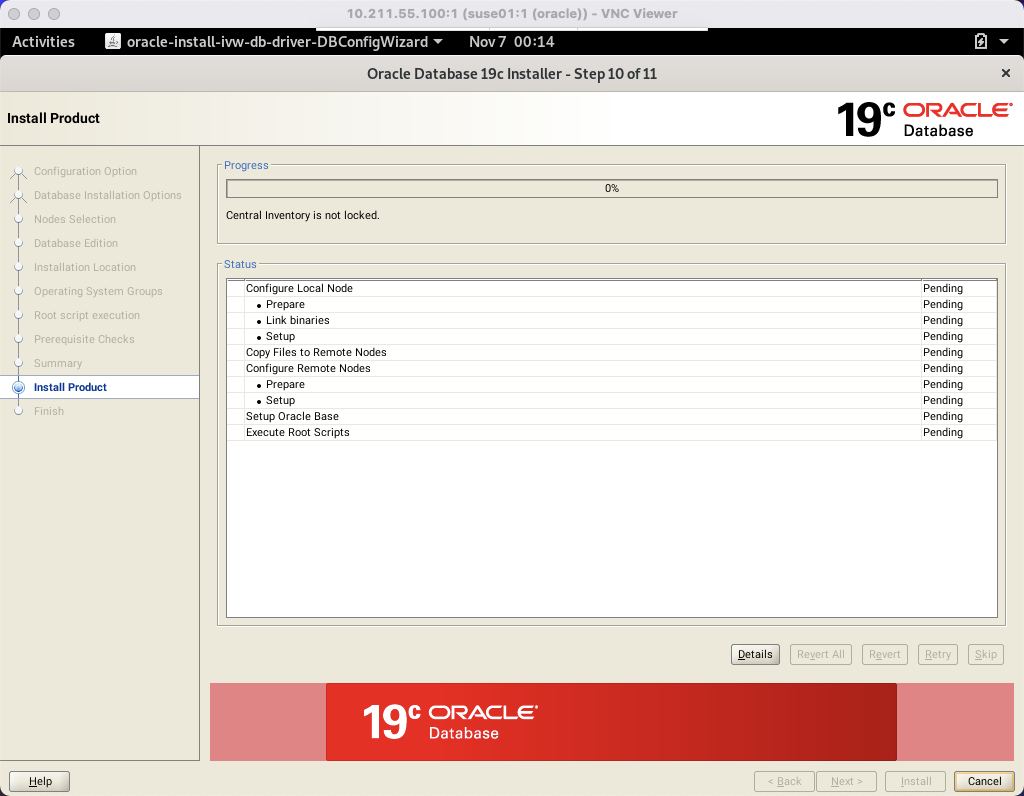This screenshot has height=796, width=1024.
Task: Click the Install button
Action: pyautogui.click(x=916, y=781)
